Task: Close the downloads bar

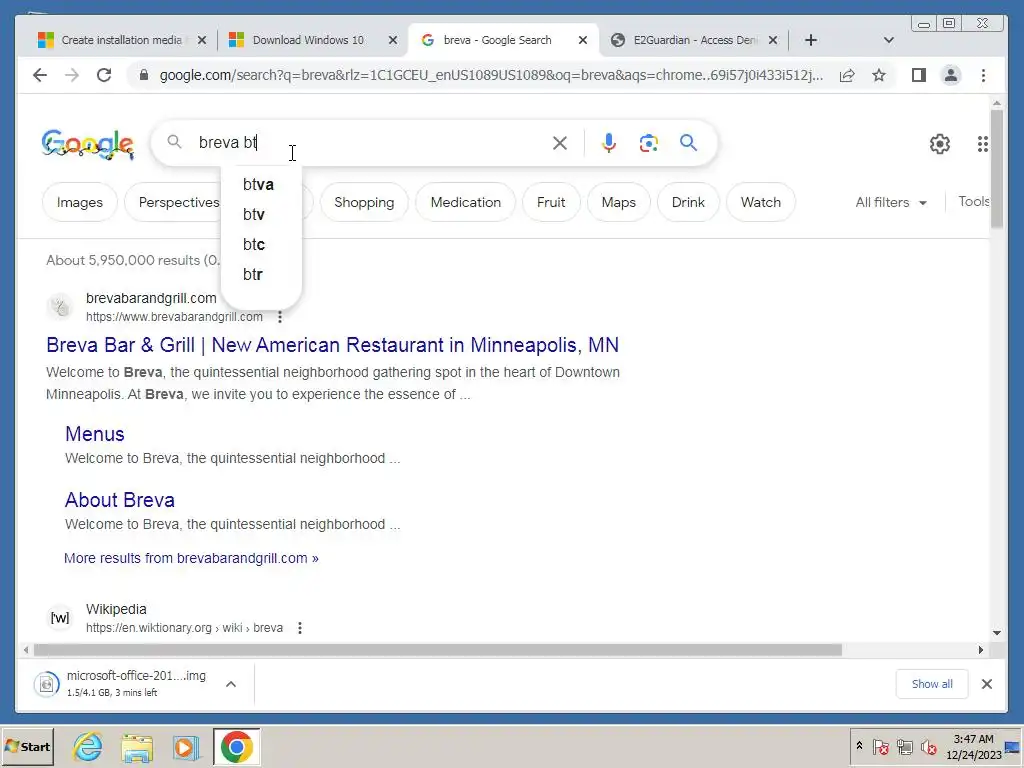Action: (987, 684)
